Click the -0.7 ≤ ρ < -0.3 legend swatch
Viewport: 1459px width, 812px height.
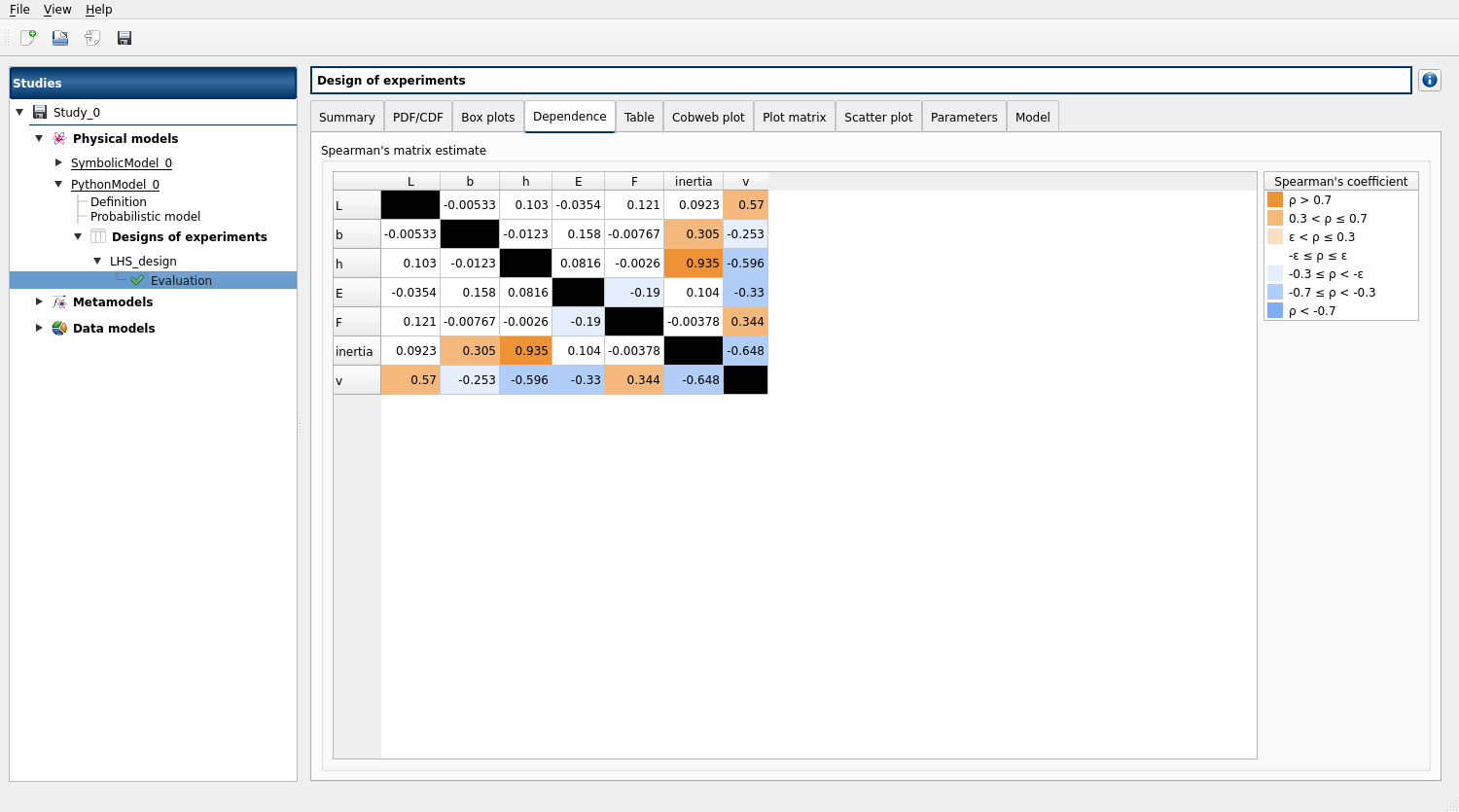click(x=1275, y=292)
